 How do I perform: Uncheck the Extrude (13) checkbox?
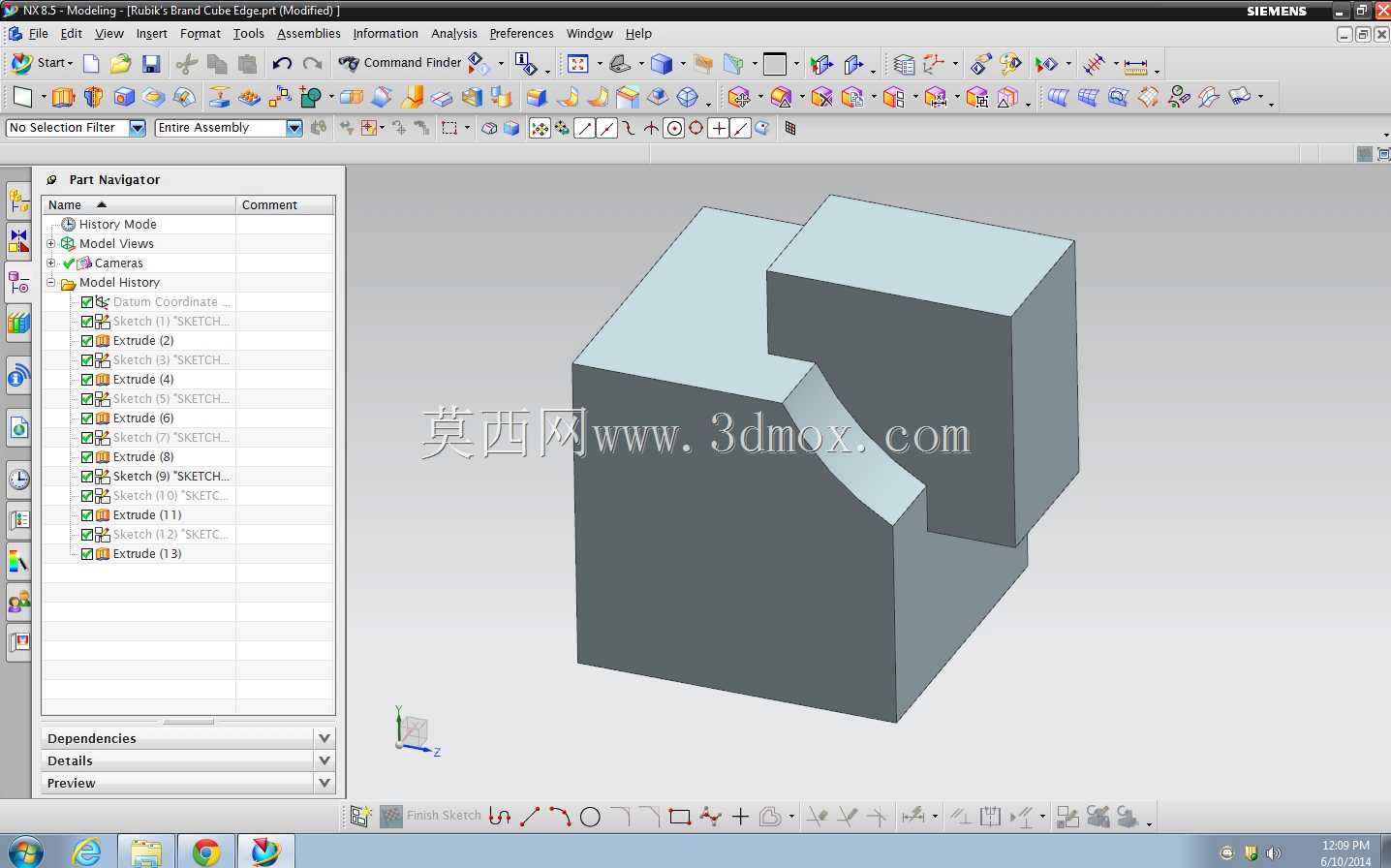[87, 554]
